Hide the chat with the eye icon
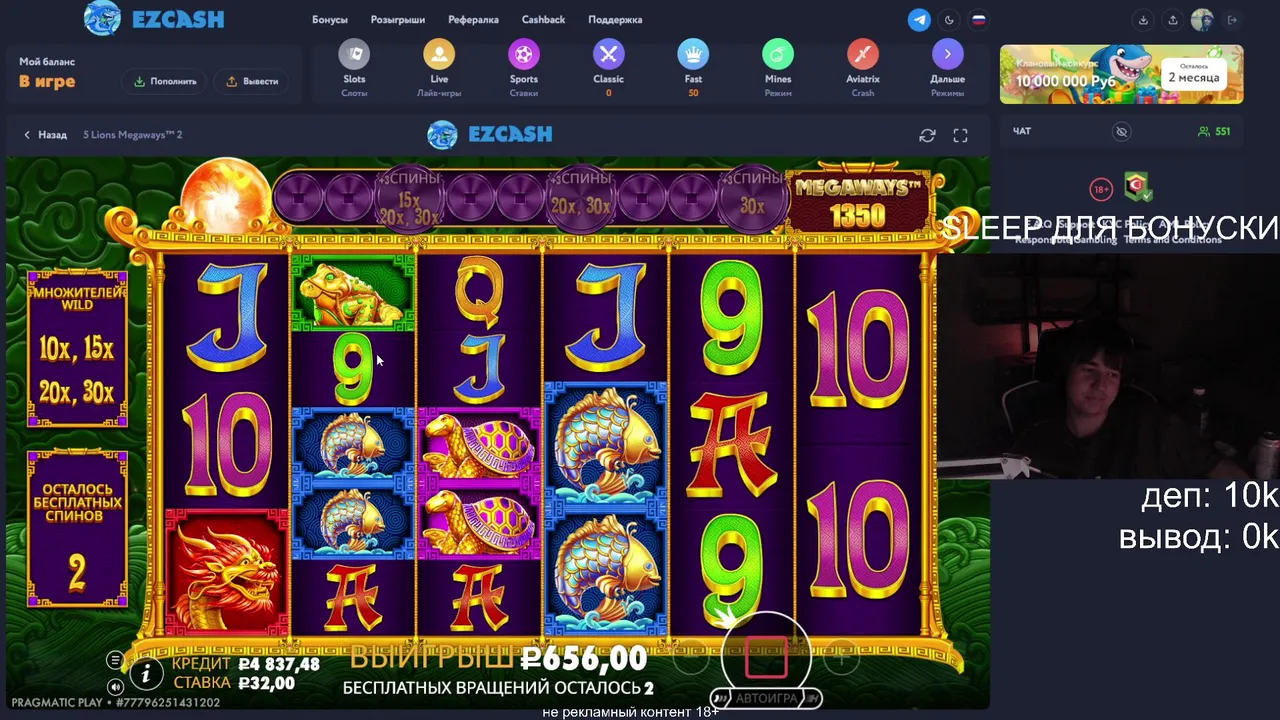Screen dimensions: 1280x720 (1121, 131)
